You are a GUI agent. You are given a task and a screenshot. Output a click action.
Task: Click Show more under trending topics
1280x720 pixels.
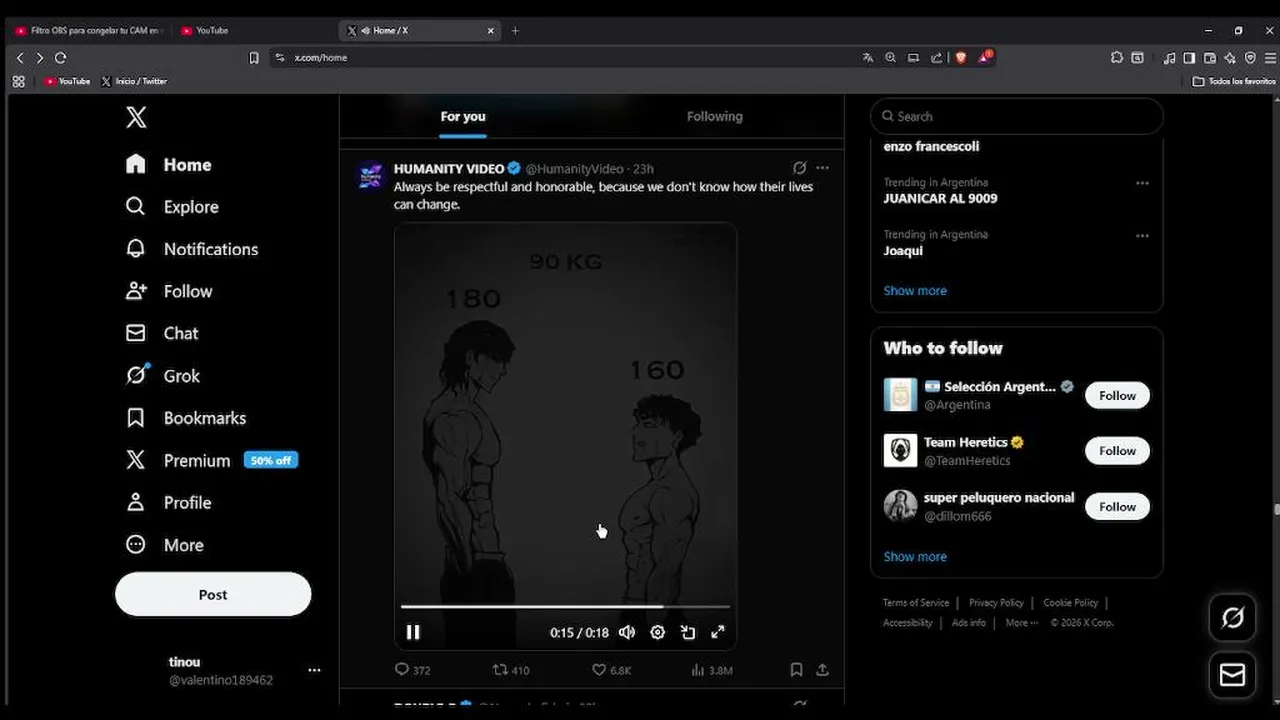click(x=915, y=291)
